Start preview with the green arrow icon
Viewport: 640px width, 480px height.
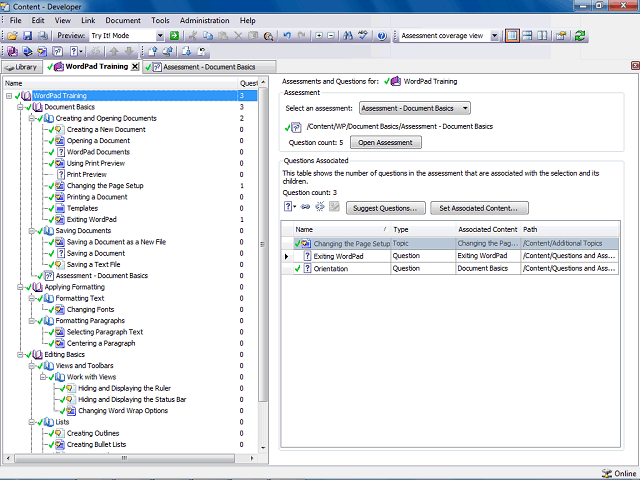click(x=174, y=36)
